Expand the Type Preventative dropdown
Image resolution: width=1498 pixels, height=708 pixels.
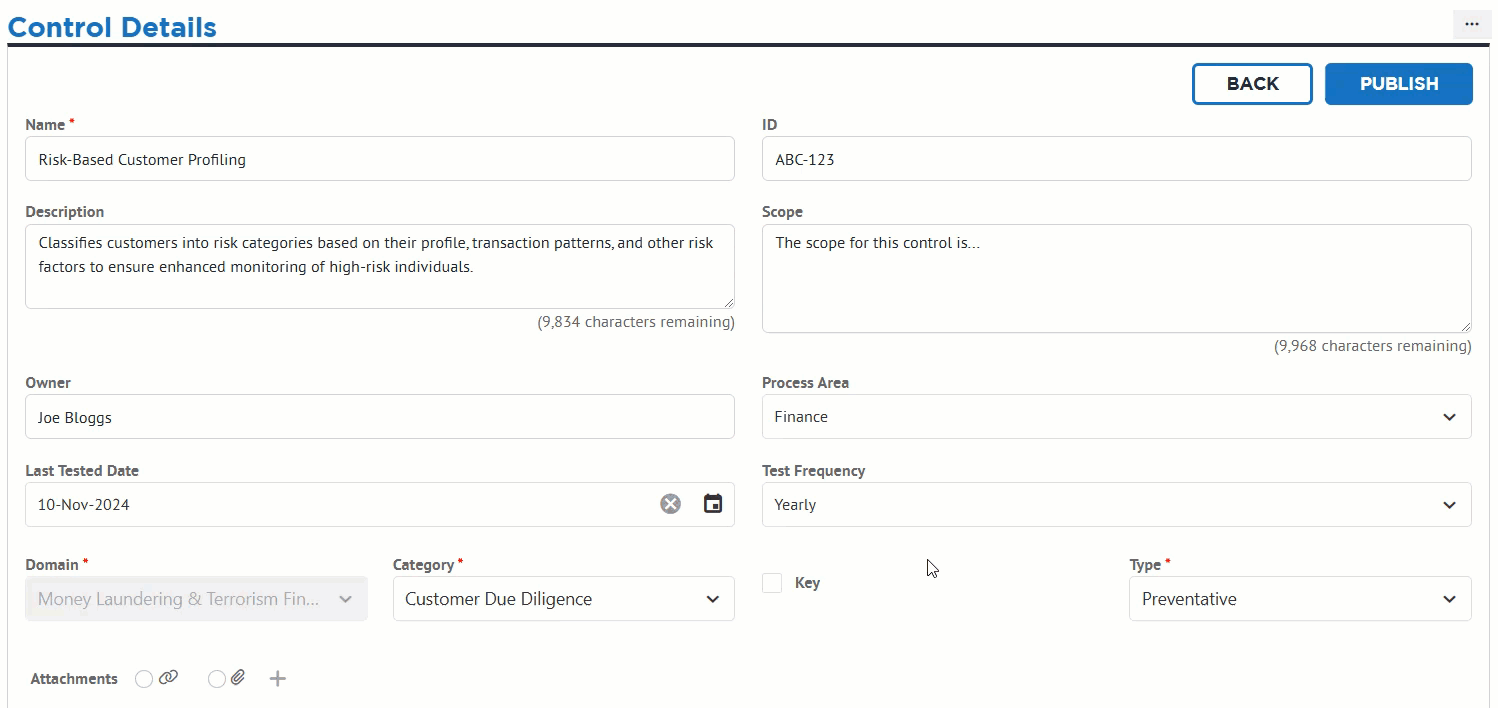(1300, 599)
